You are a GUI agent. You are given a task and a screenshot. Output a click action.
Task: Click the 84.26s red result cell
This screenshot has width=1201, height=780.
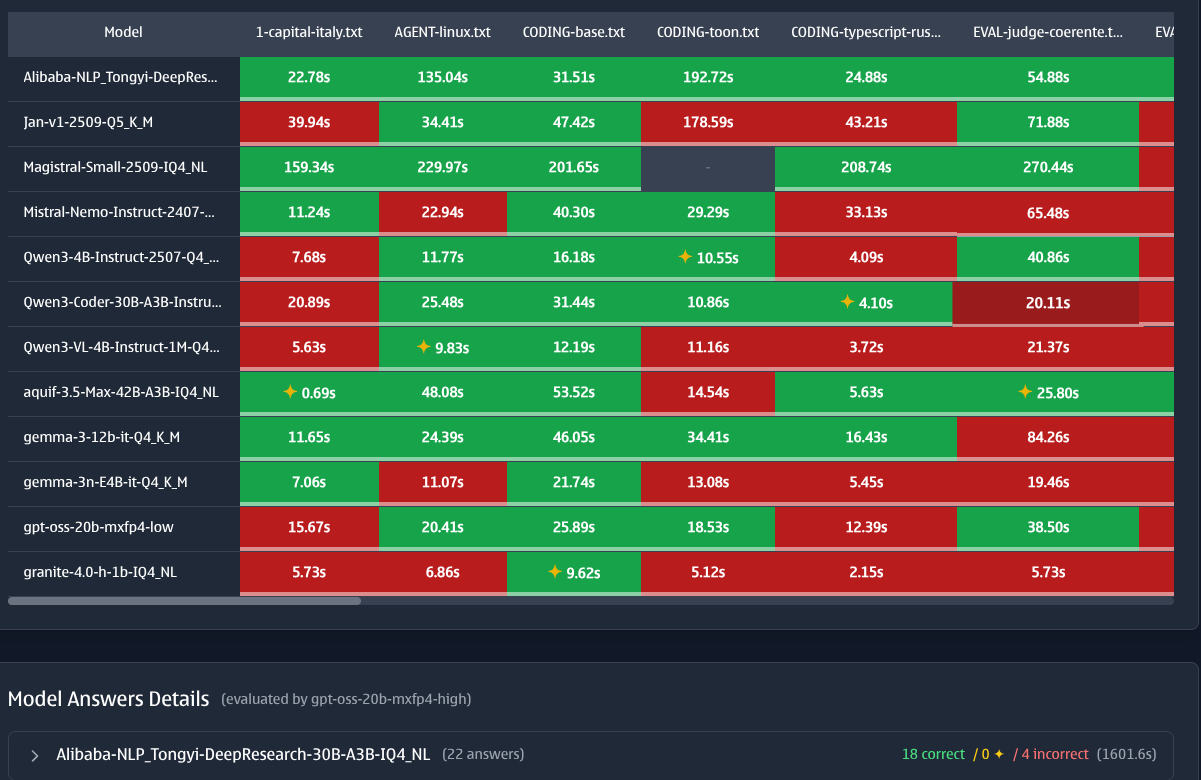click(x=1047, y=437)
